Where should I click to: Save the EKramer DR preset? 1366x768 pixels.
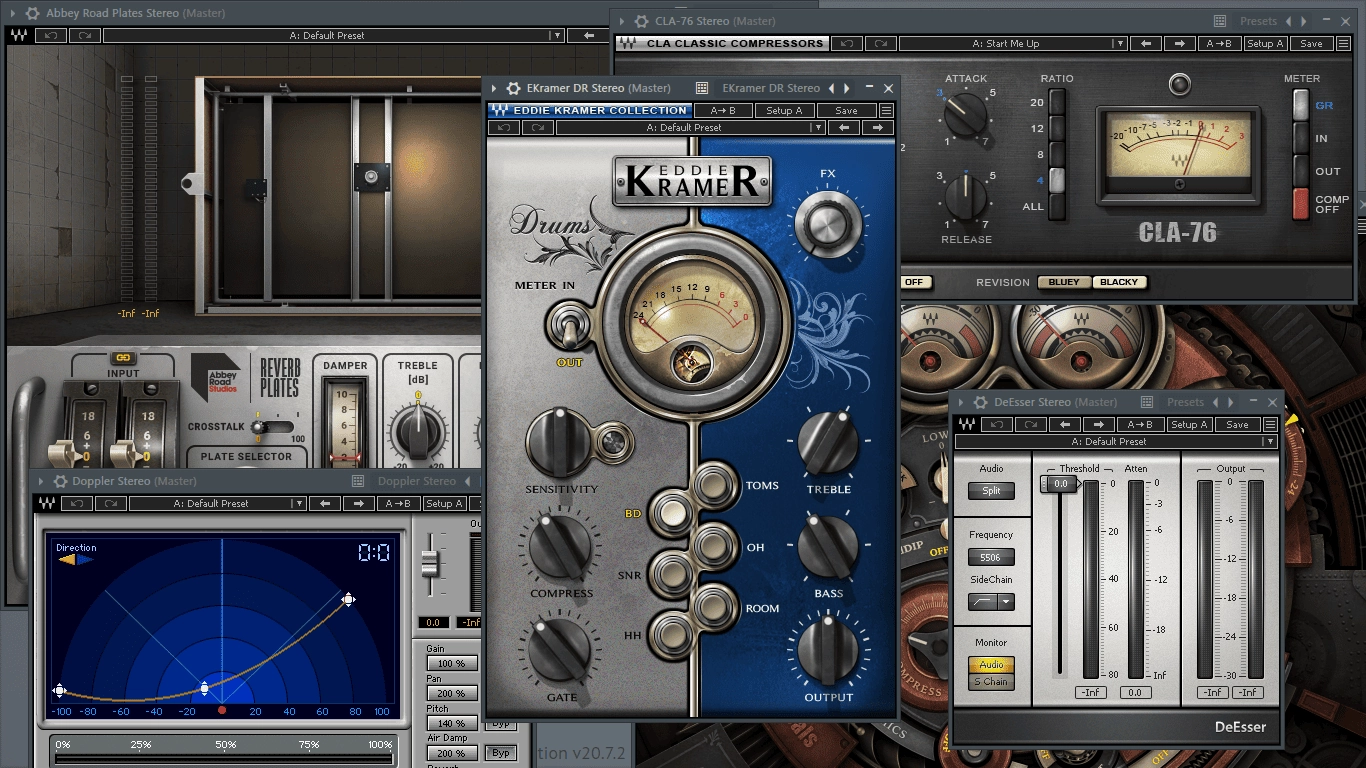(846, 110)
